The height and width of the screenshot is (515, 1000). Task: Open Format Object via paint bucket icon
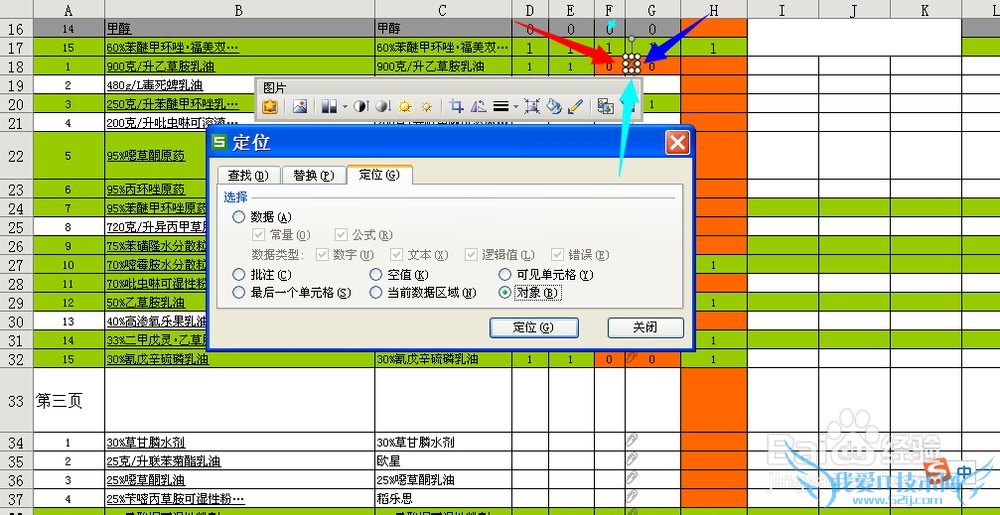pos(554,106)
